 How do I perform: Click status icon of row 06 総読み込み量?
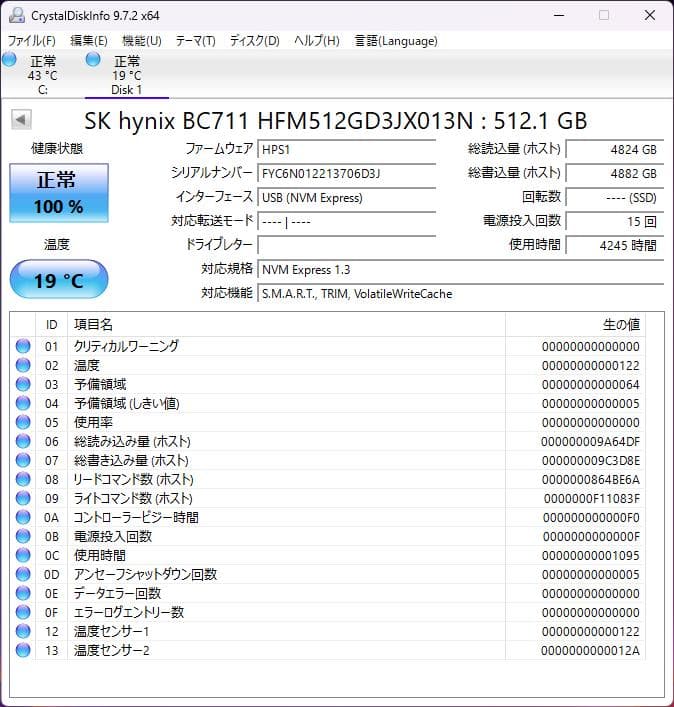pyautogui.click(x=23, y=441)
